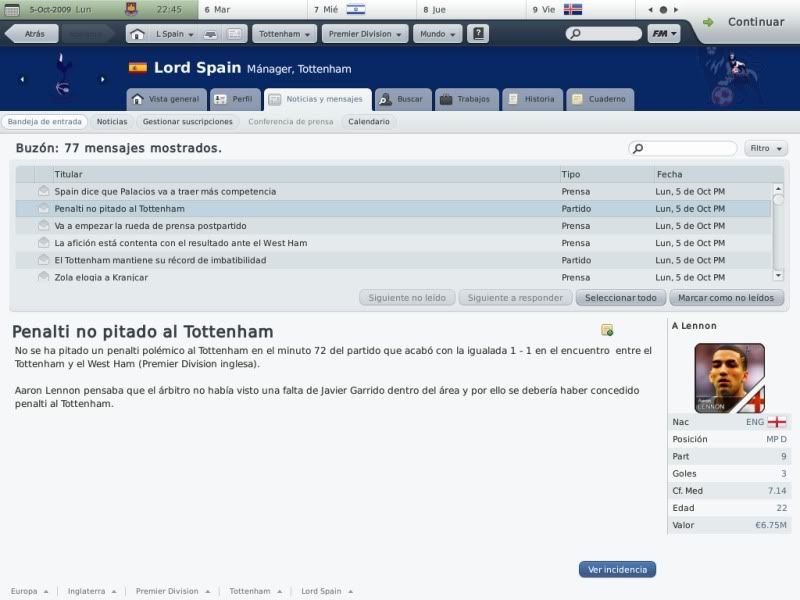Switch to Trabajos tab
800x600 pixels.
[x=466, y=99]
